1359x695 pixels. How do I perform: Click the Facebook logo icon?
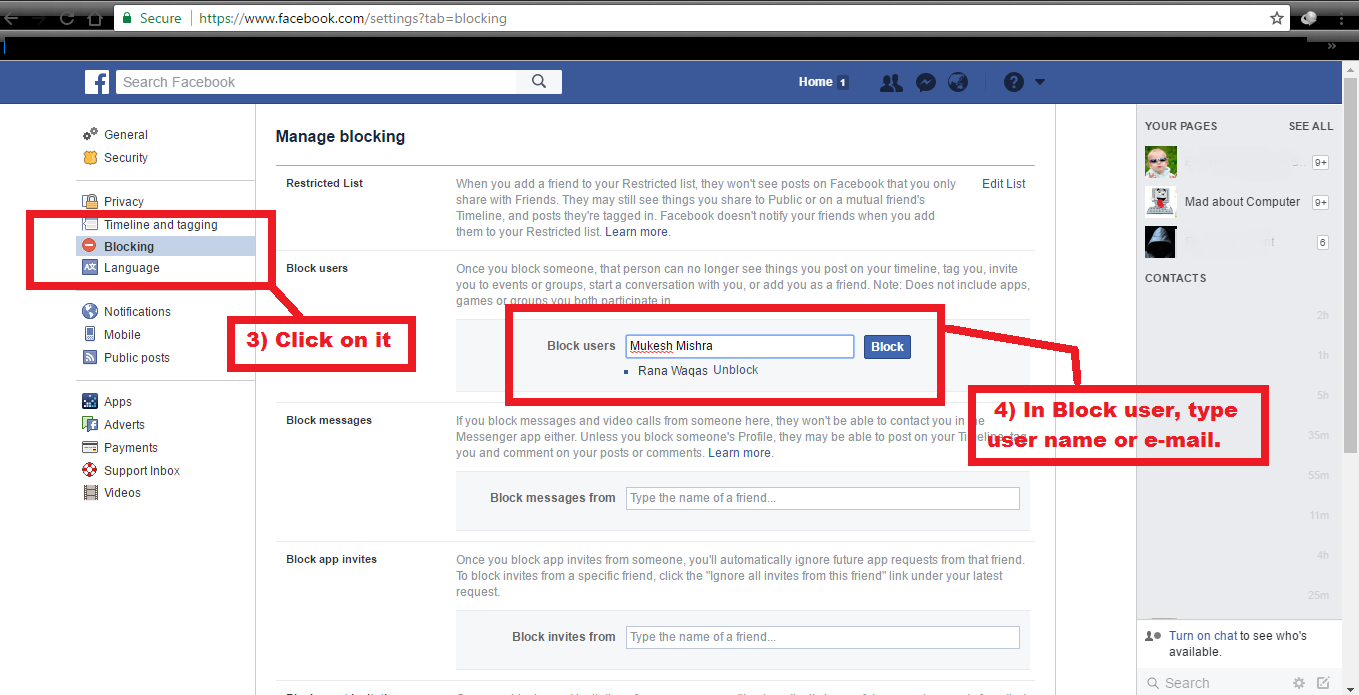click(97, 82)
